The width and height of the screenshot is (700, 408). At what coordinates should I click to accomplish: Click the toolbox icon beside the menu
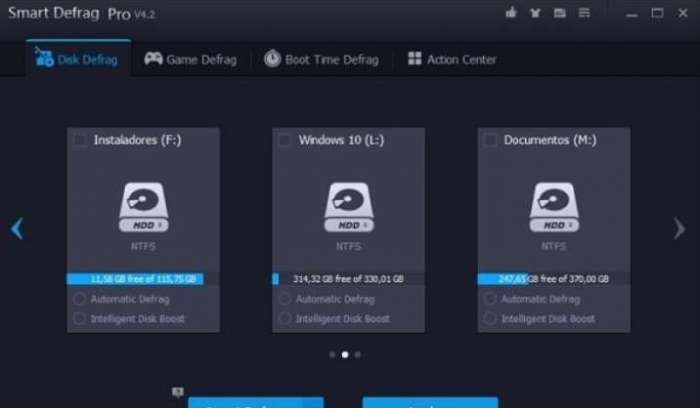point(560,13)
